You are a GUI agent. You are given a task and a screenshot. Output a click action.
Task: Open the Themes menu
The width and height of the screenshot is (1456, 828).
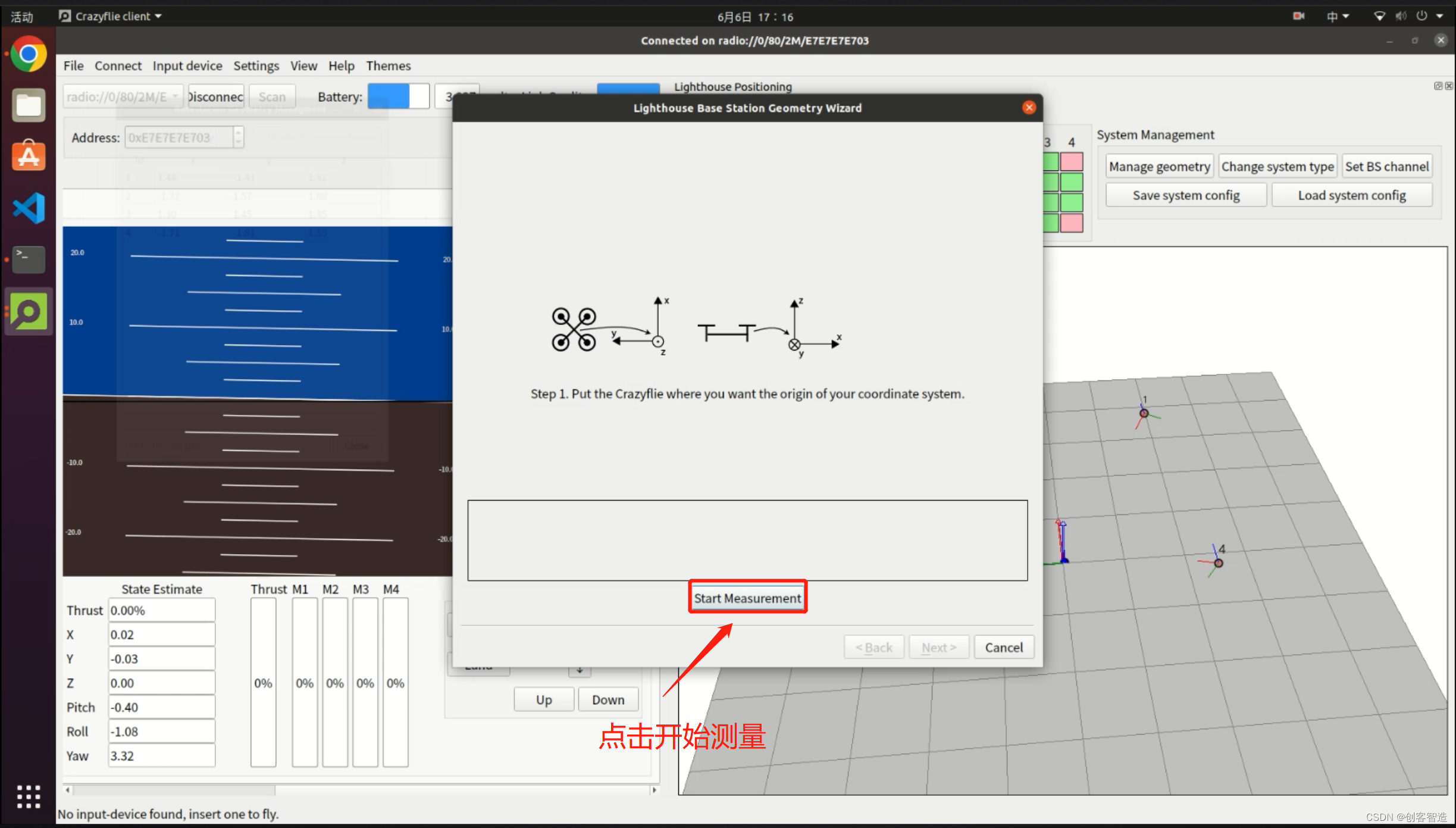388,65
